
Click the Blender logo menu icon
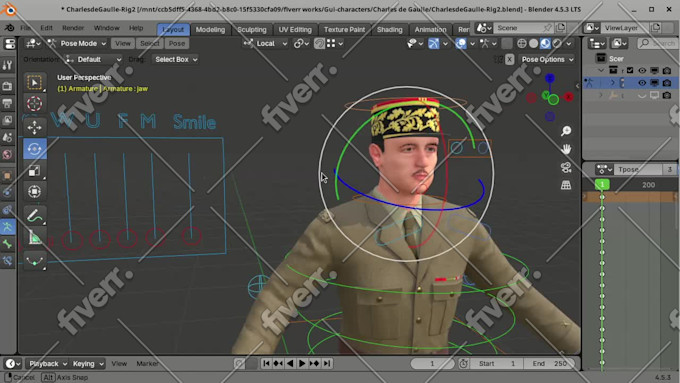[9, 28]
